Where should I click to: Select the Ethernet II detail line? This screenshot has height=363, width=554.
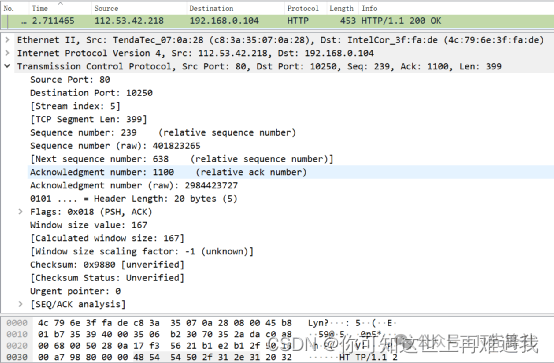point(280,40)
